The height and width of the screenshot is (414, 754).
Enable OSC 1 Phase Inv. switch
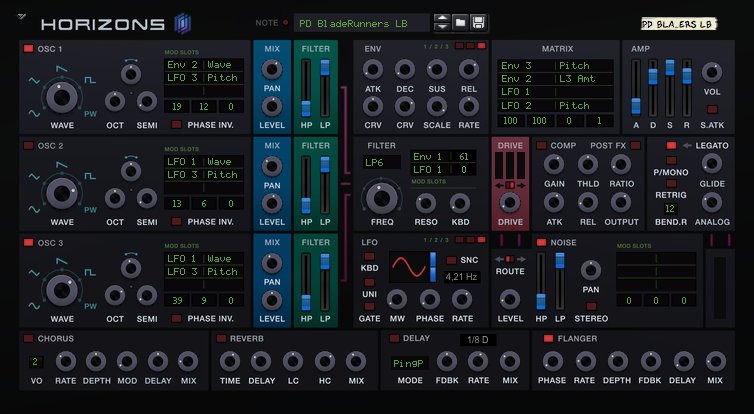[x=176, y=125]
